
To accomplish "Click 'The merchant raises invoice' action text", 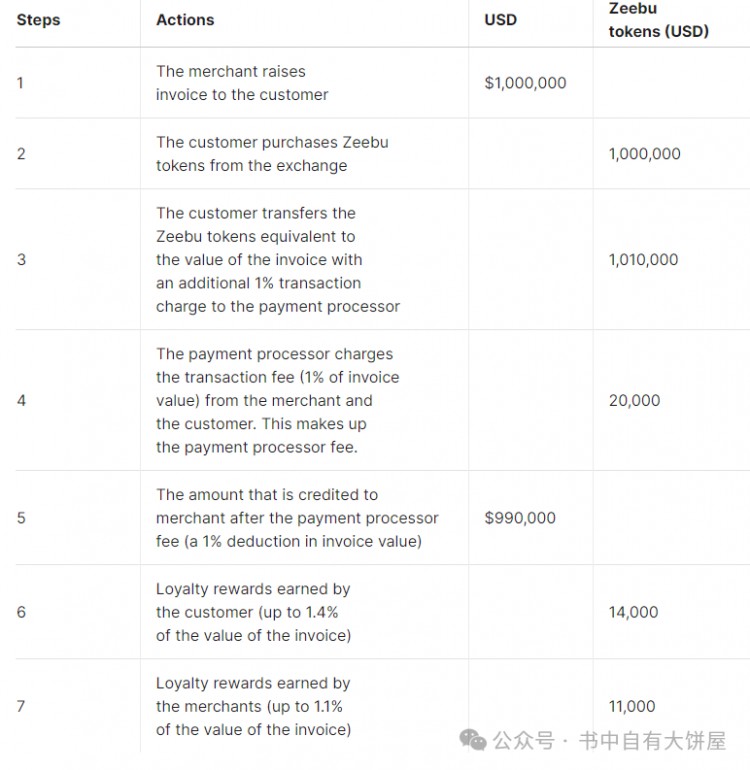I will (x=242, y=83).
